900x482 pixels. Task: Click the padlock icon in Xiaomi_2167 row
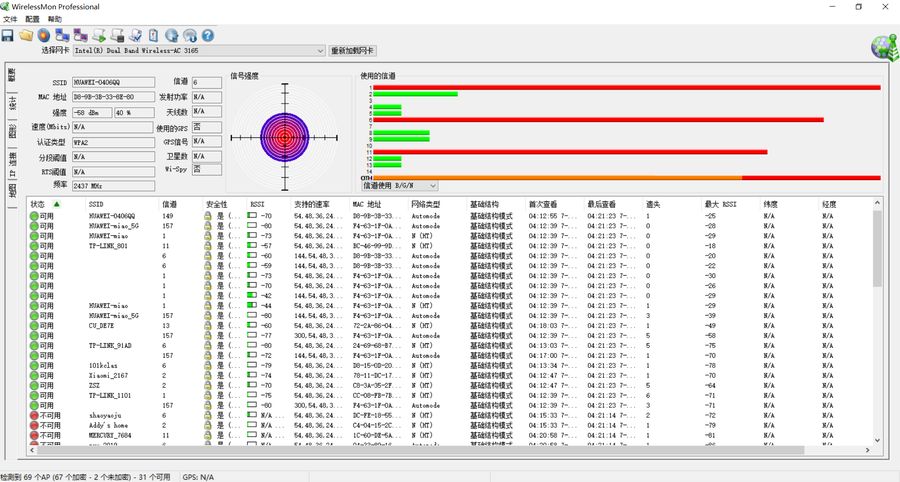[208, 375]
